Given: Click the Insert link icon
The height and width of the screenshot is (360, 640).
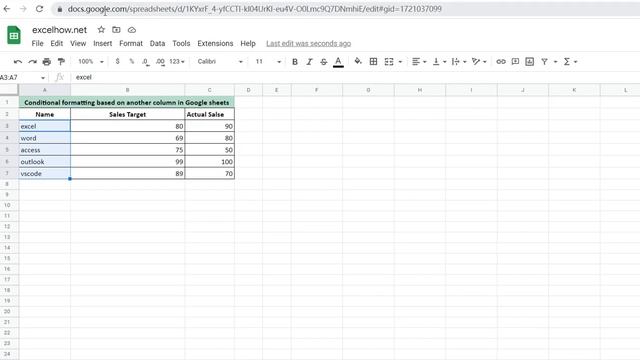Looking at the screenshot, I should 501,62.
